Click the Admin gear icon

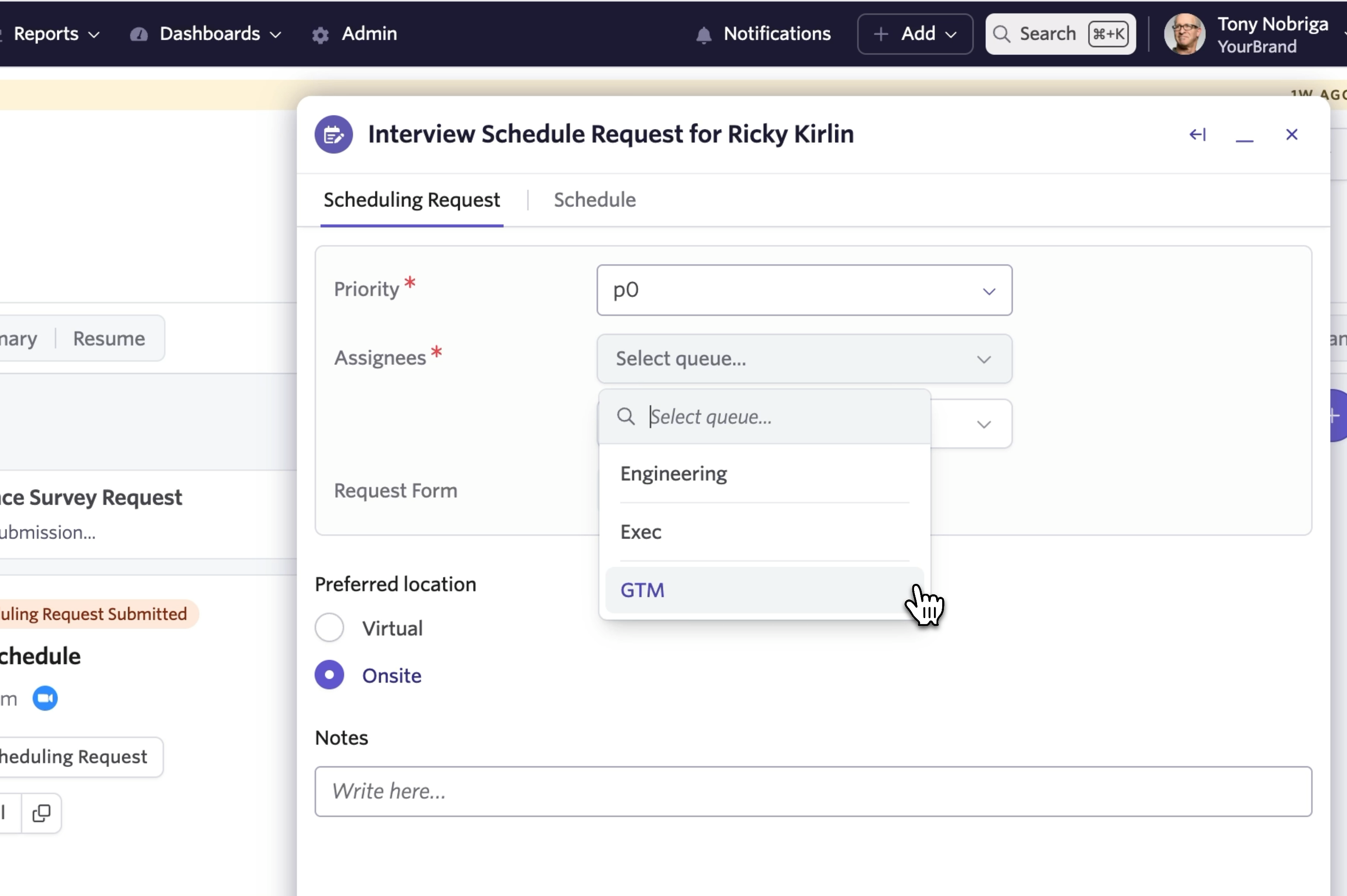[x=320, y=35]
